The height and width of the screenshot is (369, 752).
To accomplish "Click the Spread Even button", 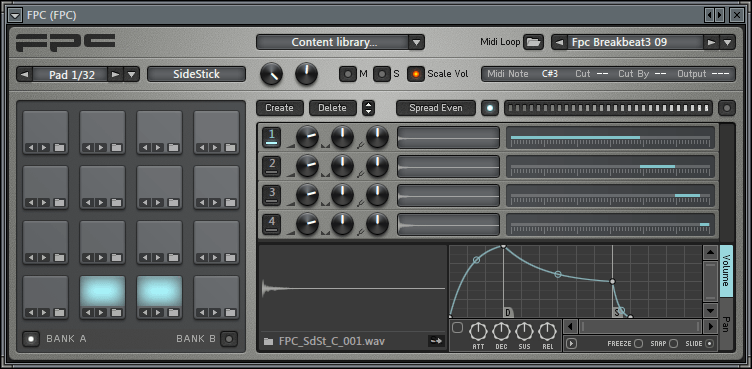I will [435, 108].
